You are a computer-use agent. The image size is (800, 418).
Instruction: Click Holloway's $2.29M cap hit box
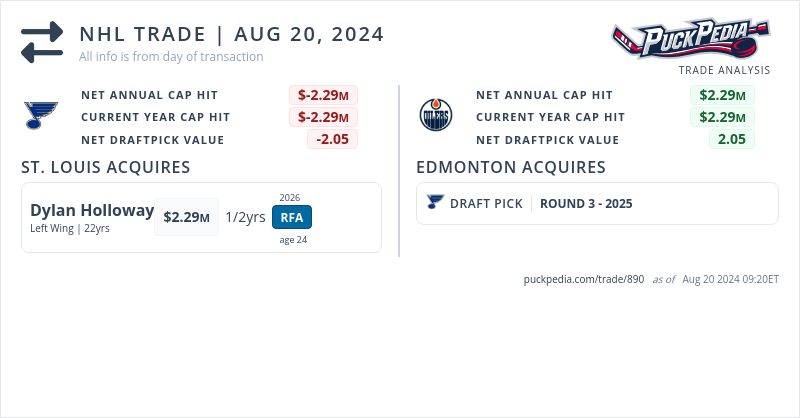pyautogui.click(x=186, y=217)
